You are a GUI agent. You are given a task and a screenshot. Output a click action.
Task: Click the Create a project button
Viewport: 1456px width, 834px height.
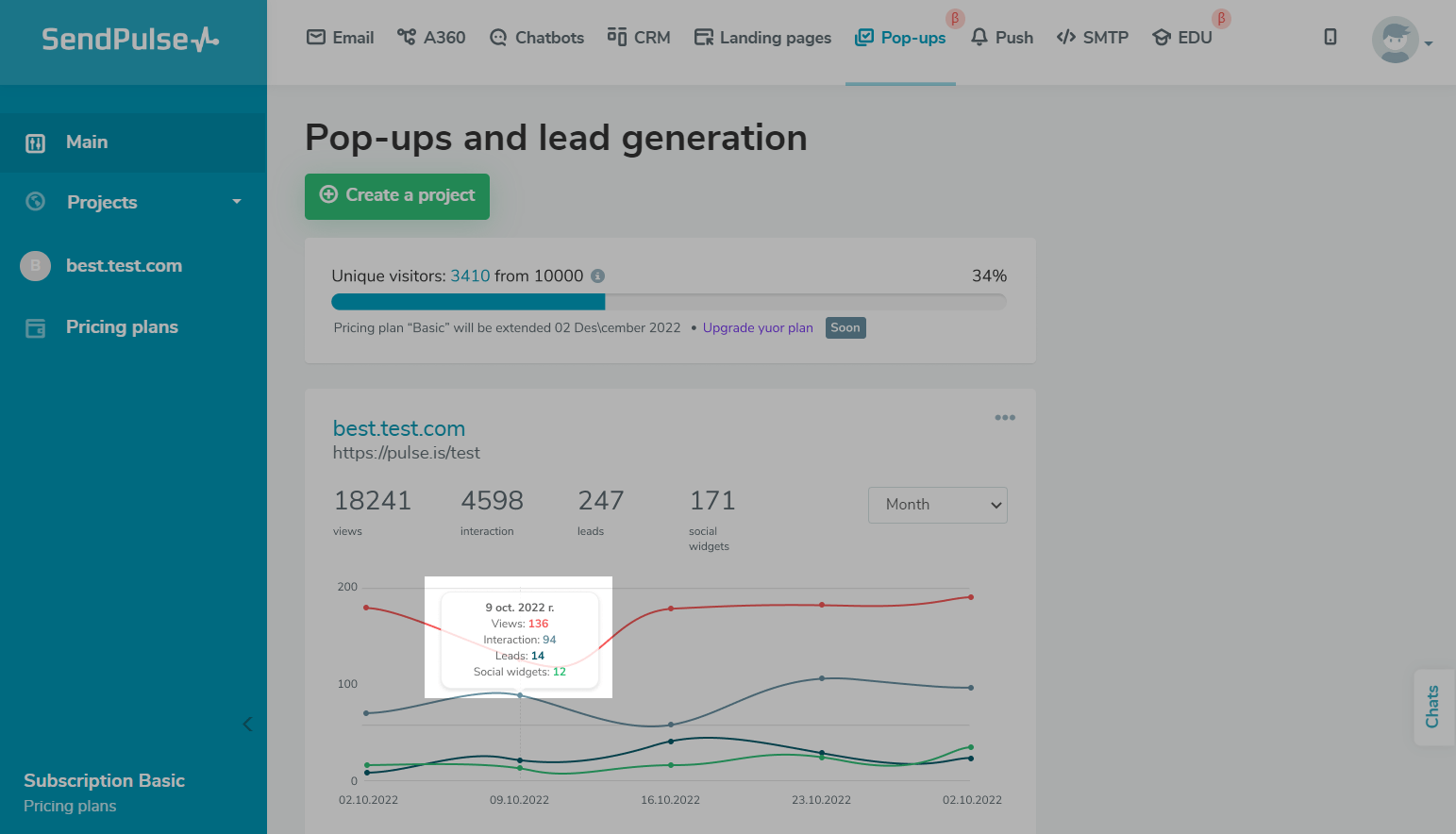pyautogui.click(x=397, y=196)
